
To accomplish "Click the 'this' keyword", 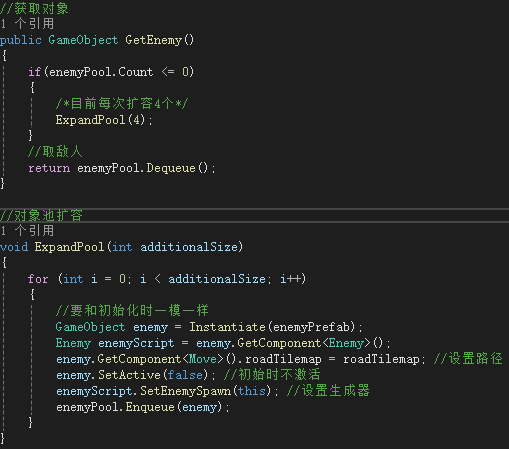I will point(252,391).
